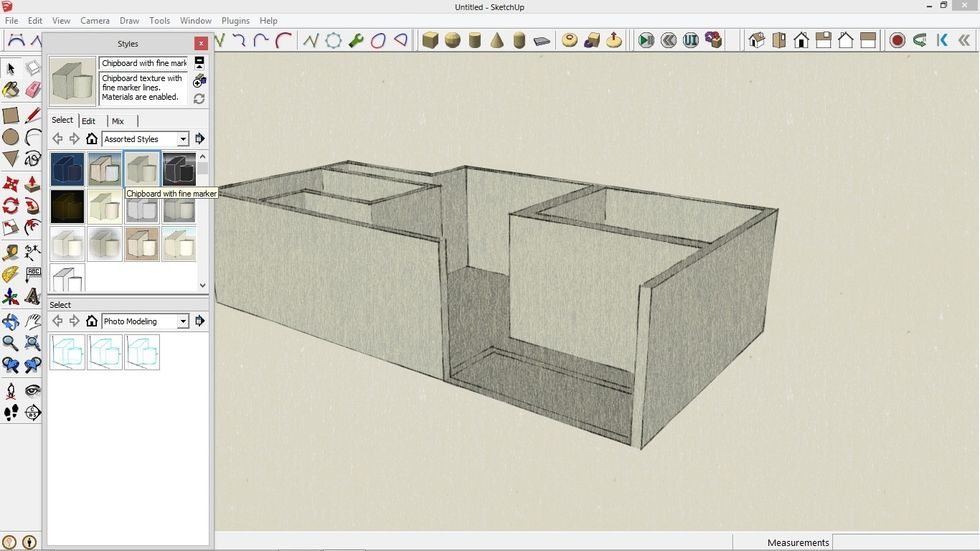Image resolution: width=980 pixels, height=551 pixels.
Task: Select the dark blue style thumbnail
Action: (x=67, y=170)
